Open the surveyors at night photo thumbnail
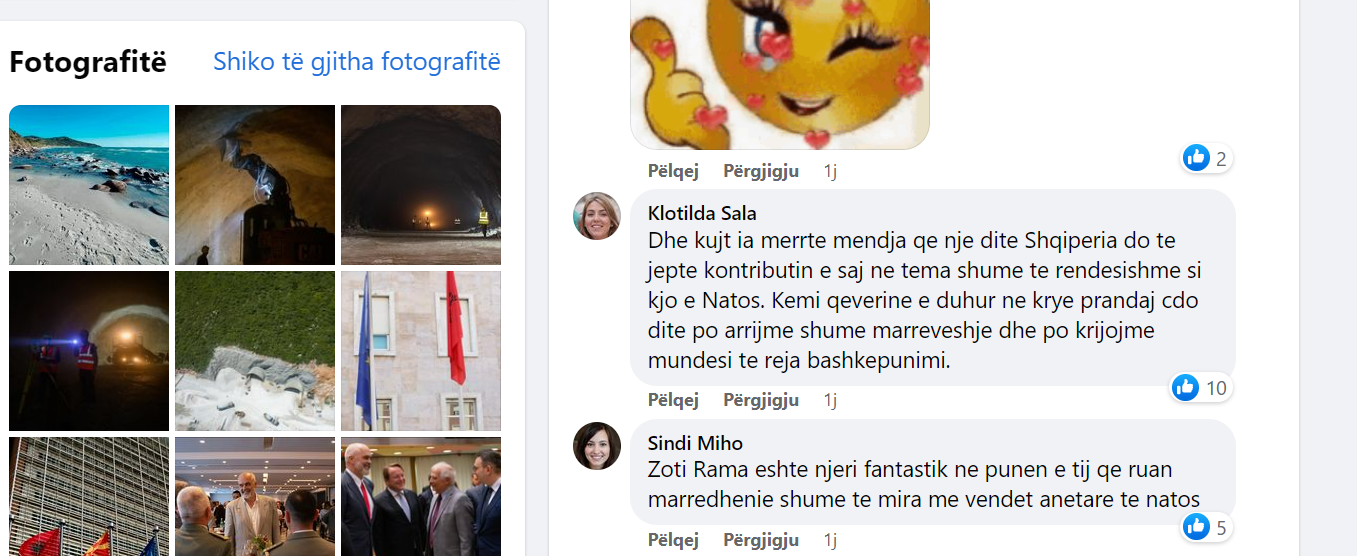1357x556 pixels. [x=89, y=351]
